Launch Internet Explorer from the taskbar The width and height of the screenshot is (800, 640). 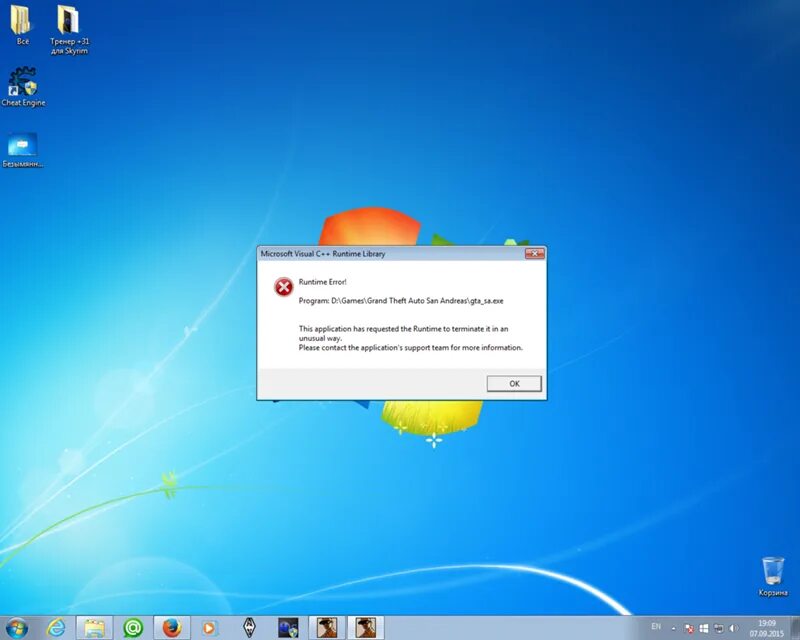56,628
